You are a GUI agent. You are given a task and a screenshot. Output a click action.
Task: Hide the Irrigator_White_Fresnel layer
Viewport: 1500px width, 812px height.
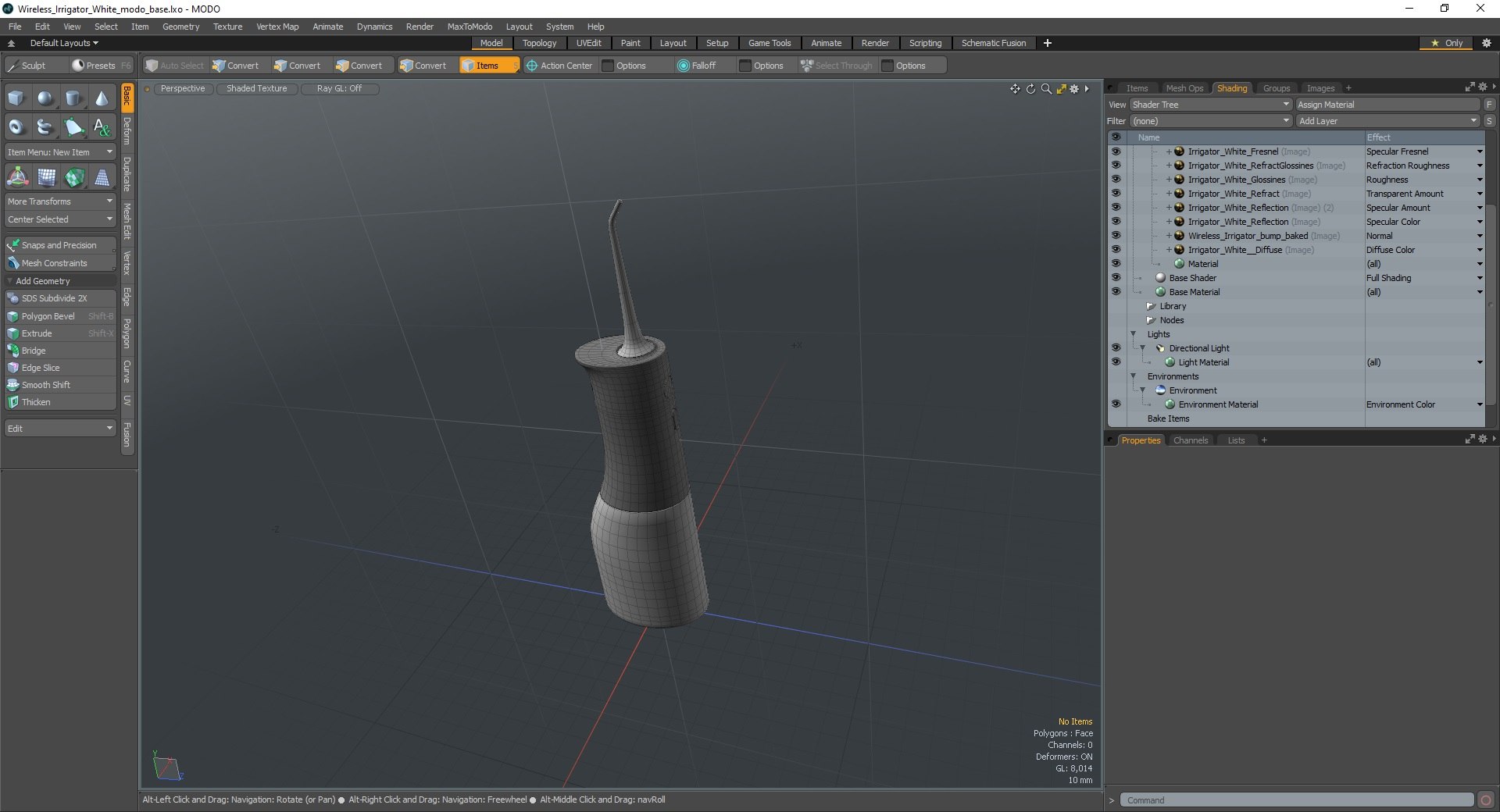click(1116, 151)
